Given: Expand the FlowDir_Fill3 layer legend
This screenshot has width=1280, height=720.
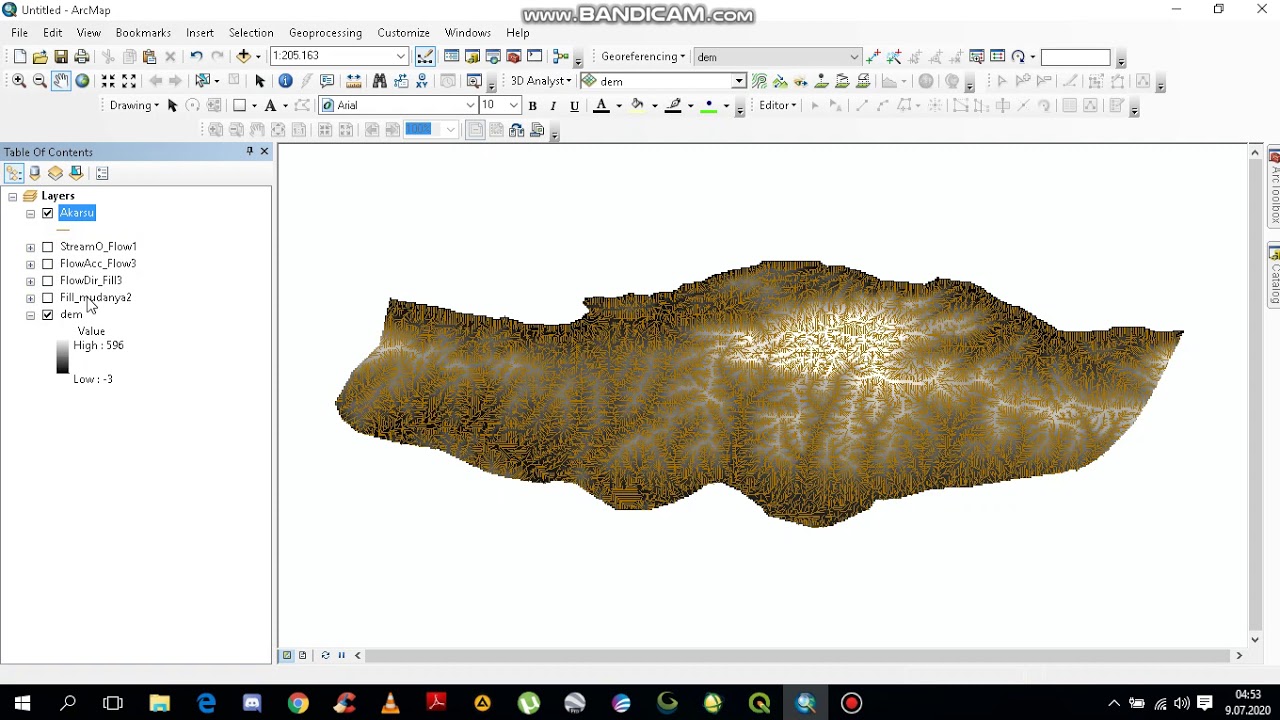Looking at the screenshot, I should 30,281.
